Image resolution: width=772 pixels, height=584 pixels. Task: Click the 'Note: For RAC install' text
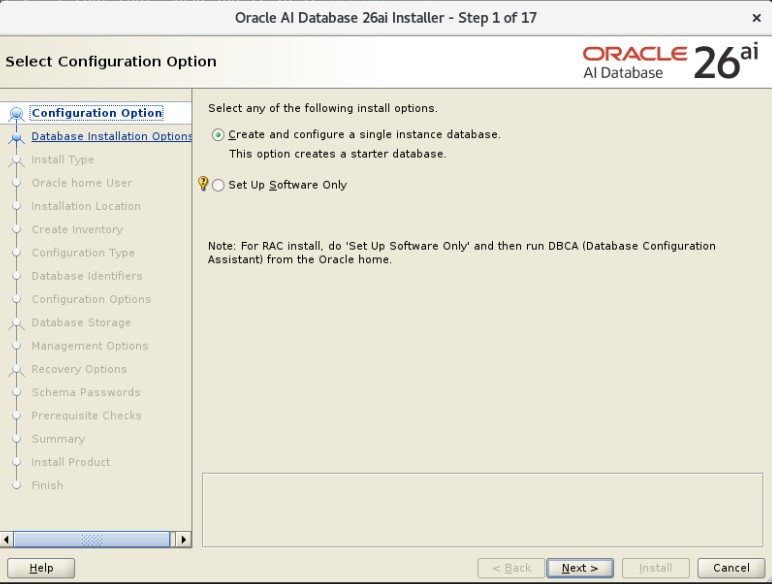coord(461,253)
